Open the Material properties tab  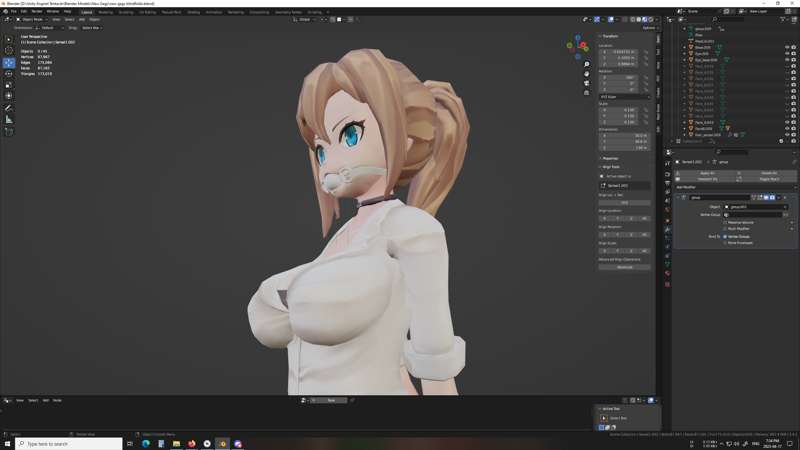(x=667, y=273)
